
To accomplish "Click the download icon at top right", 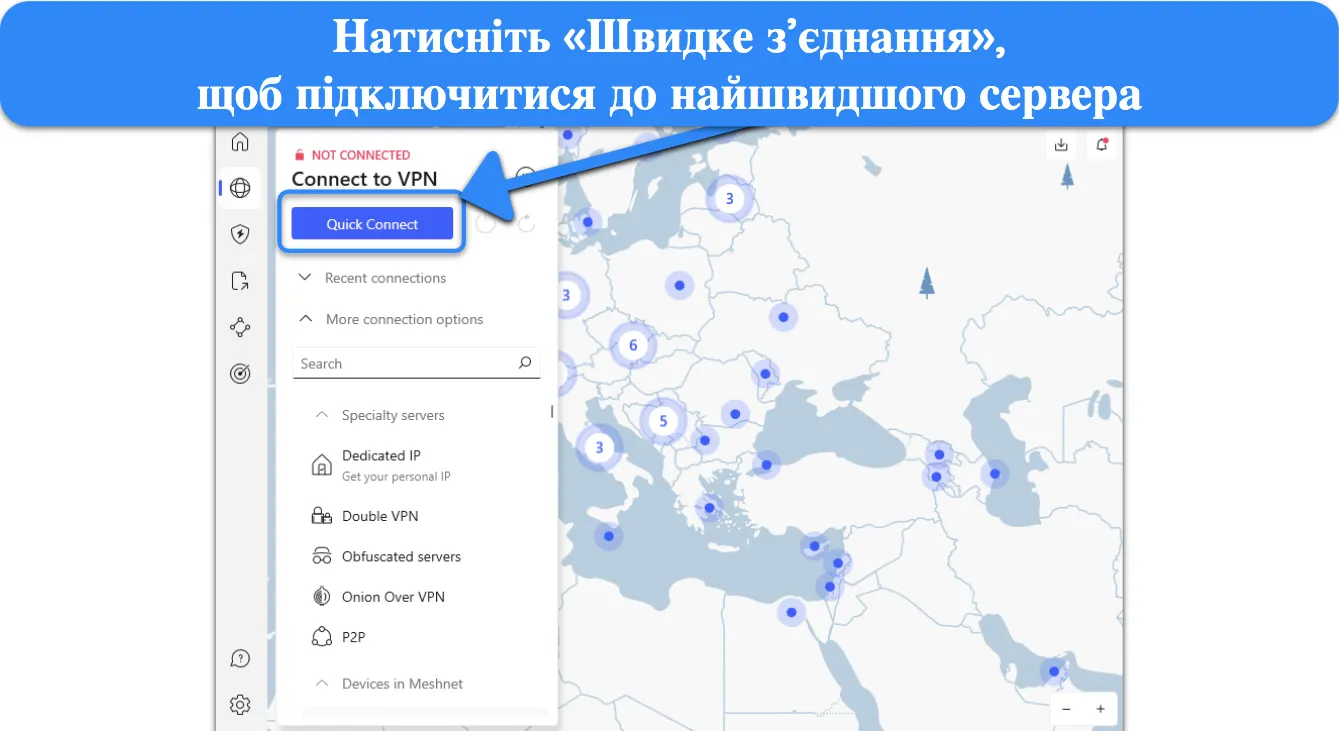I will point(1061,145).
